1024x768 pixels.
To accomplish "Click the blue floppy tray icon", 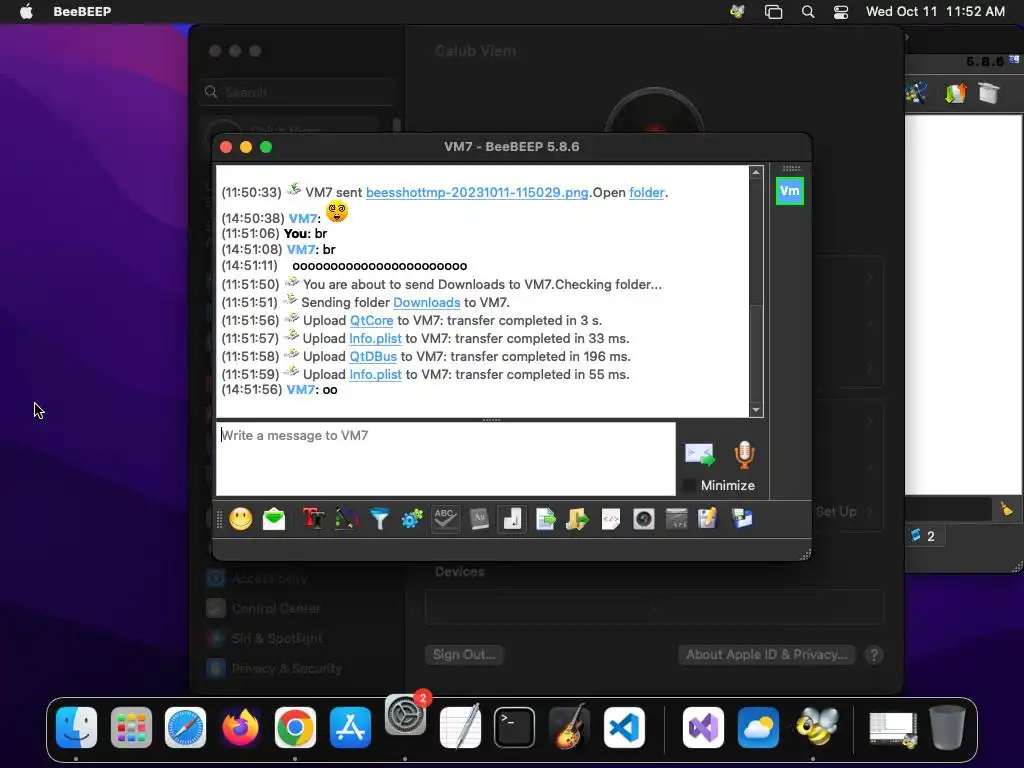I will tap(742, 519).
